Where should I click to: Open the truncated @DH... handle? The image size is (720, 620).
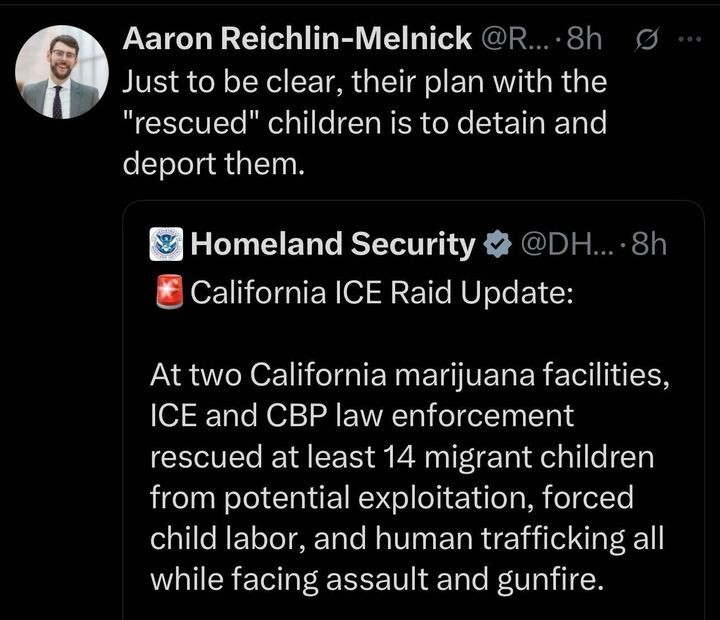click(566, 243)
